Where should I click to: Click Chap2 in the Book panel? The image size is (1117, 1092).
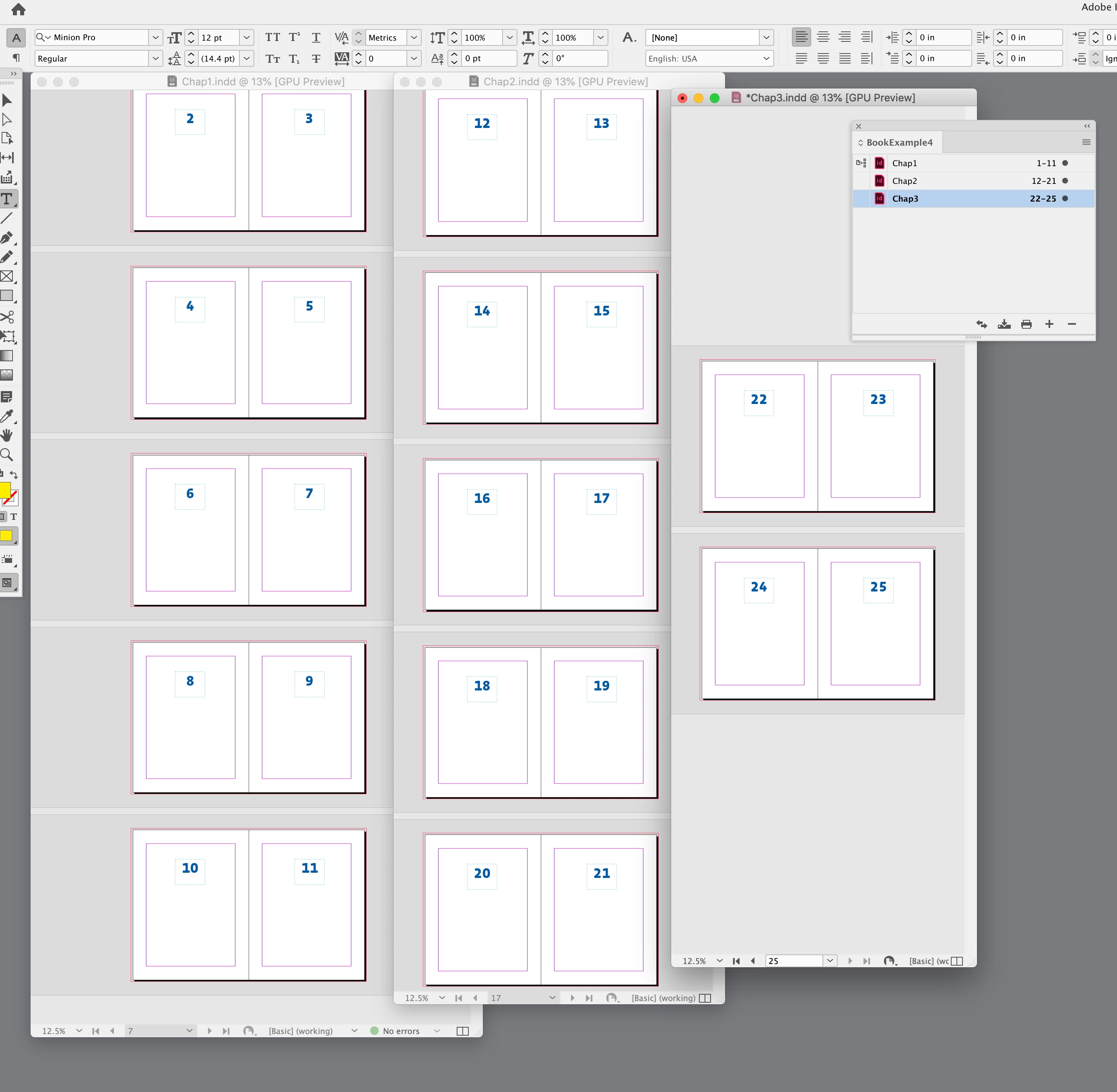(904, 181)
